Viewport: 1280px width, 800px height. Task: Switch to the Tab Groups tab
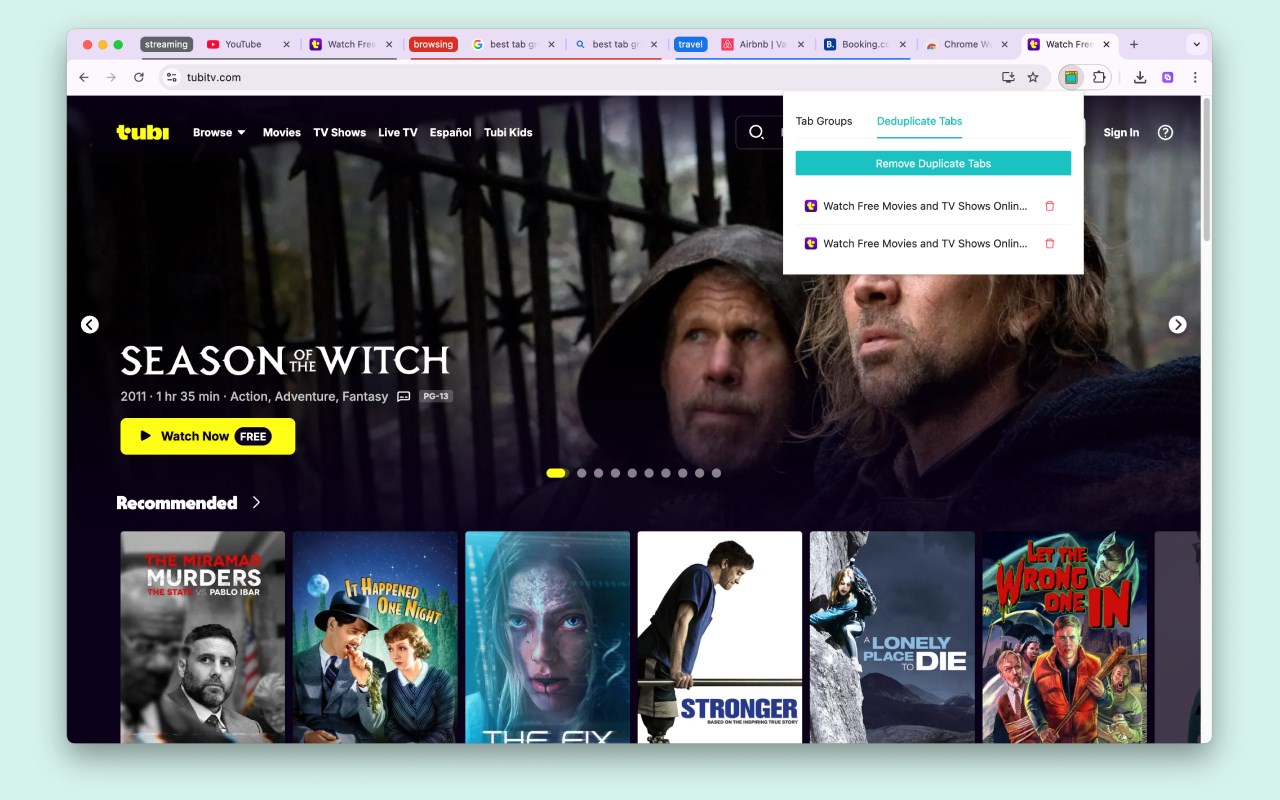(824, 121)
